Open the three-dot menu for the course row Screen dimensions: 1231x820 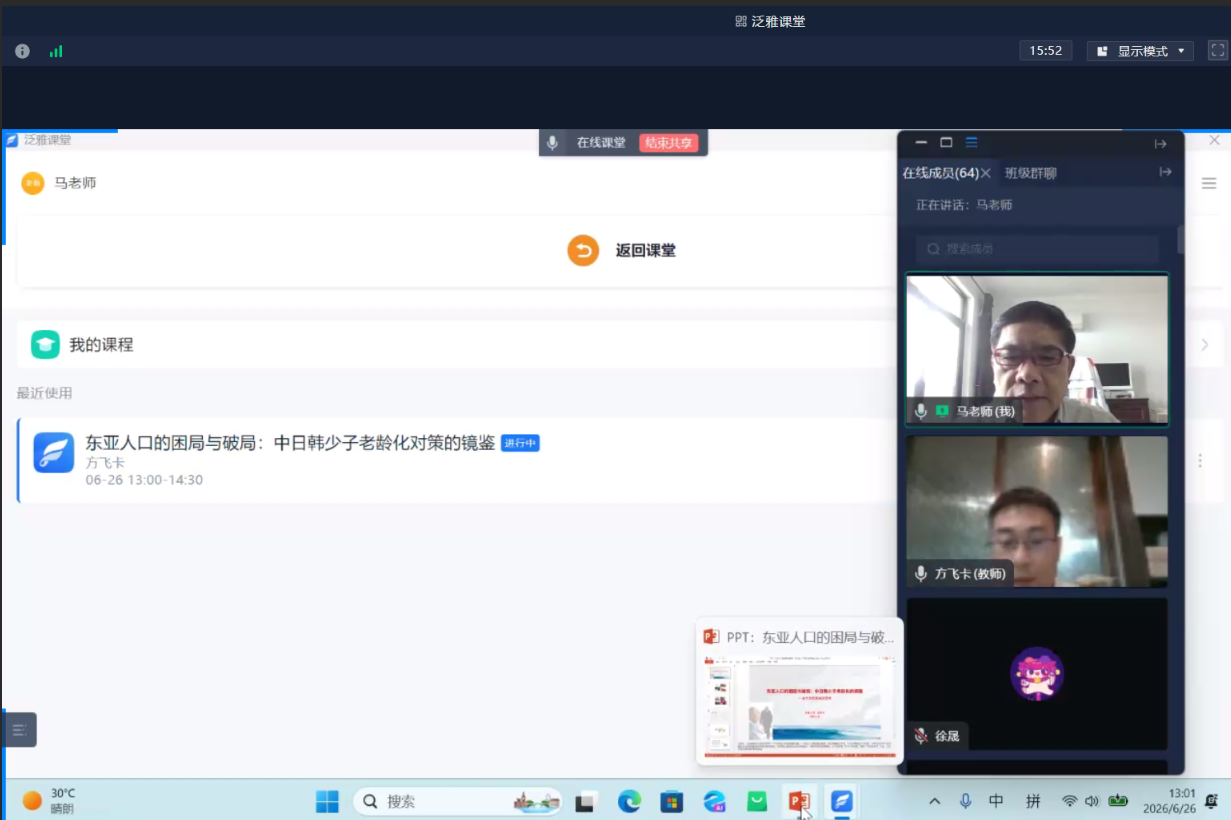tap(1200, 461)
